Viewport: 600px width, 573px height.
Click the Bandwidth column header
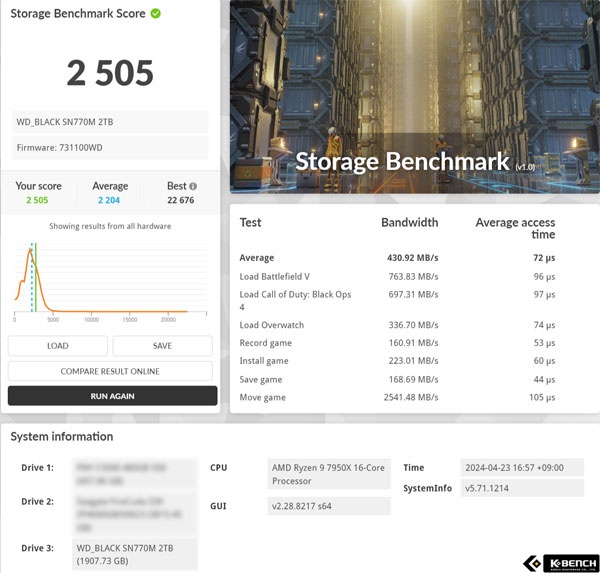point(410,222)
